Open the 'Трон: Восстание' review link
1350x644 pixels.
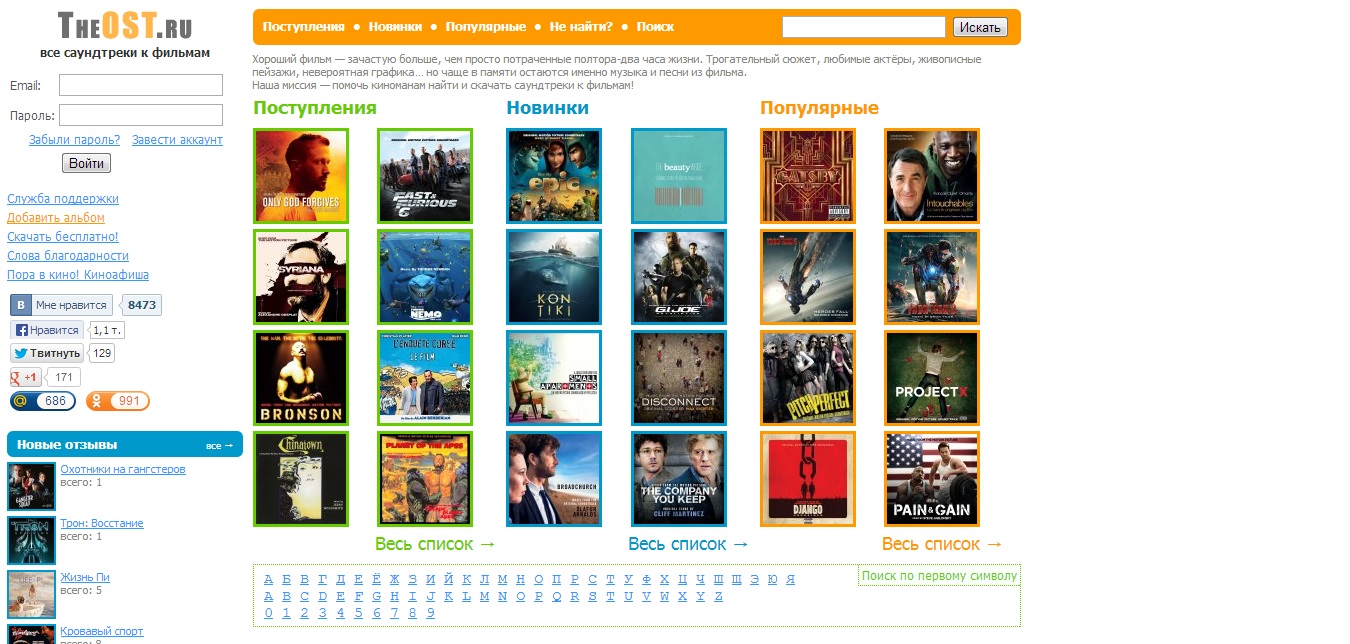pyautogui.click(x=102, y=523)
